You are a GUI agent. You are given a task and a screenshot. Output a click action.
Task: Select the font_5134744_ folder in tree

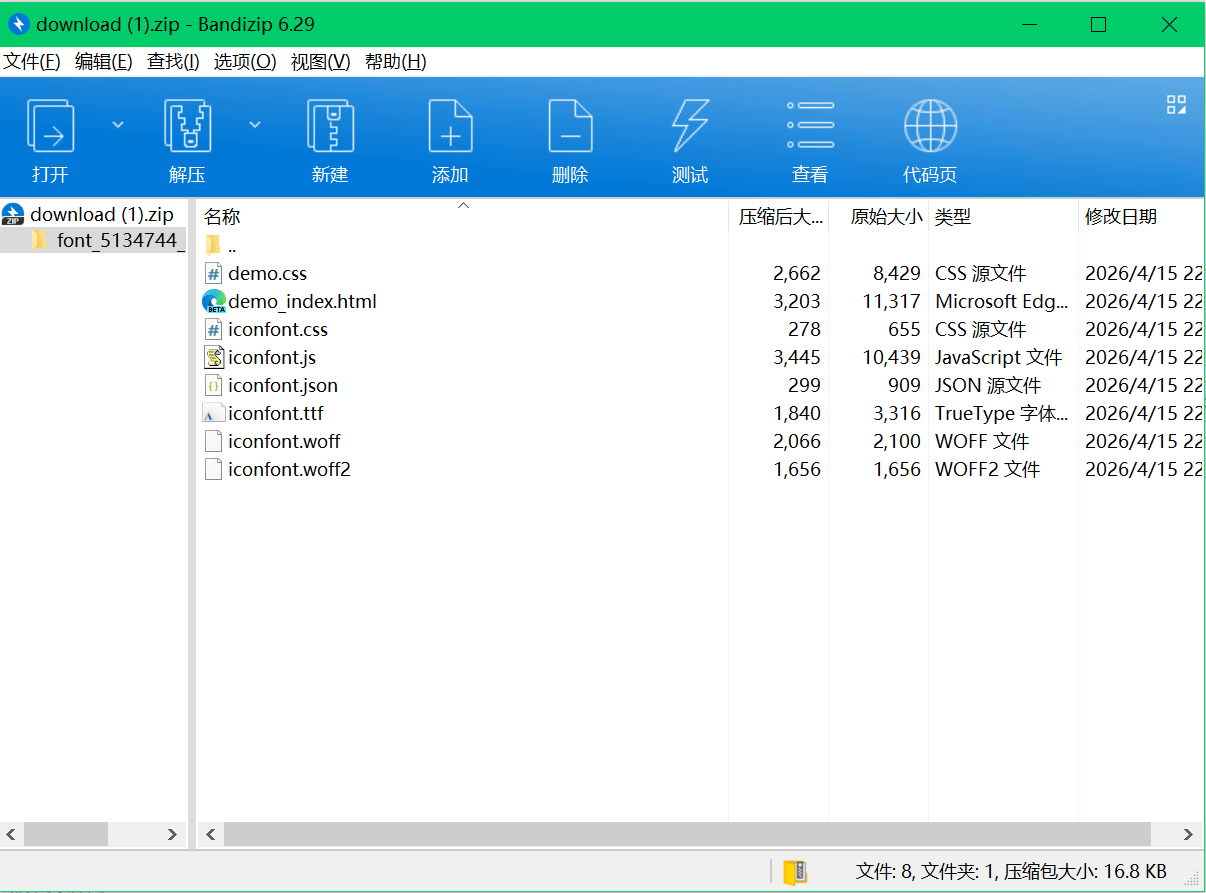[121, 240]
